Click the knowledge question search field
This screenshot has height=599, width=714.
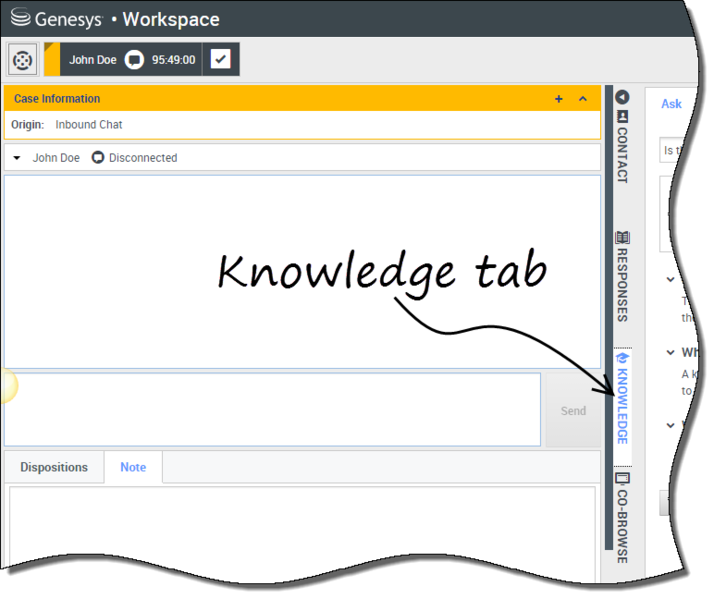tap(678, 151)
